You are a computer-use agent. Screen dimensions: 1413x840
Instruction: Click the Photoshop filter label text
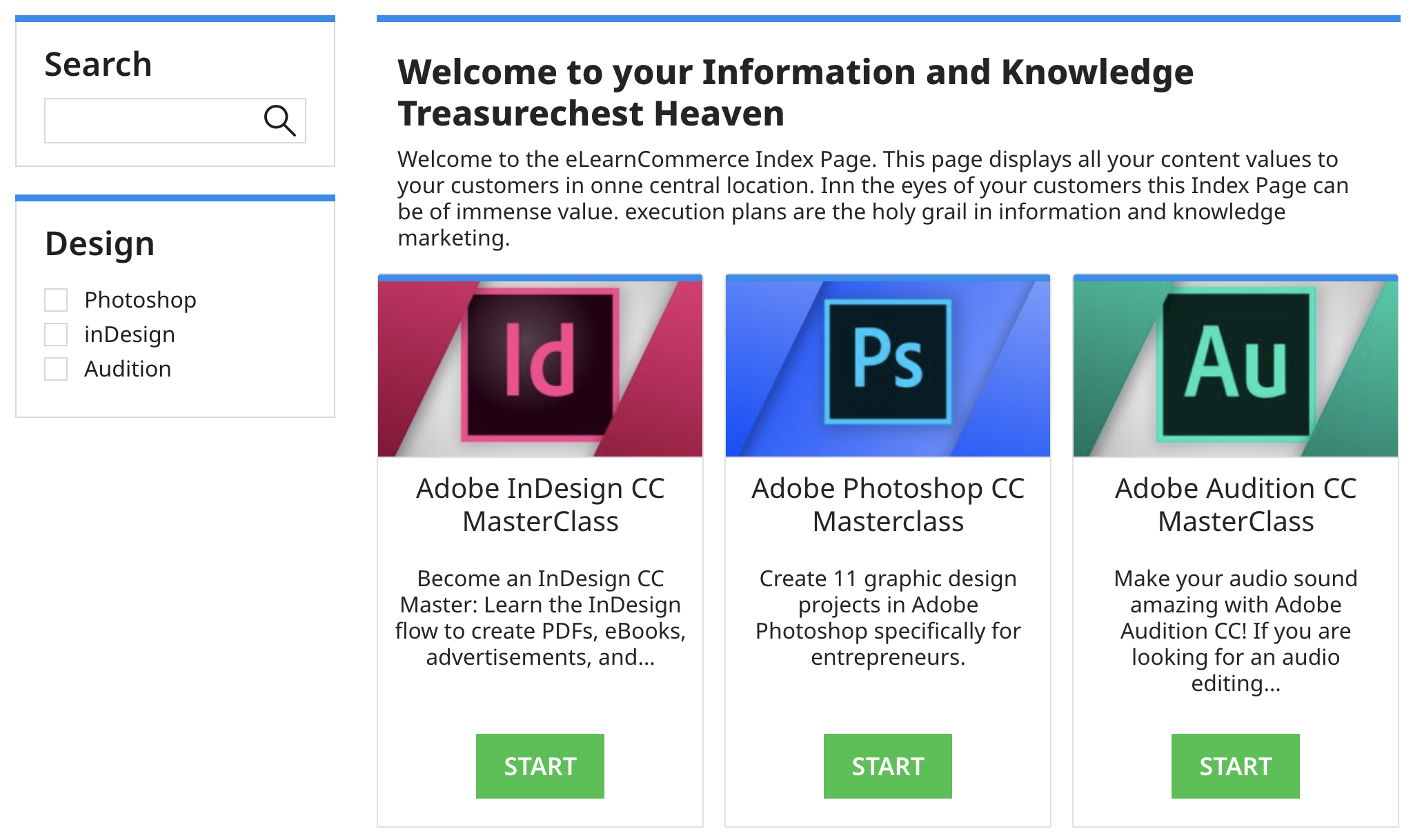click(x=140, y=300)
